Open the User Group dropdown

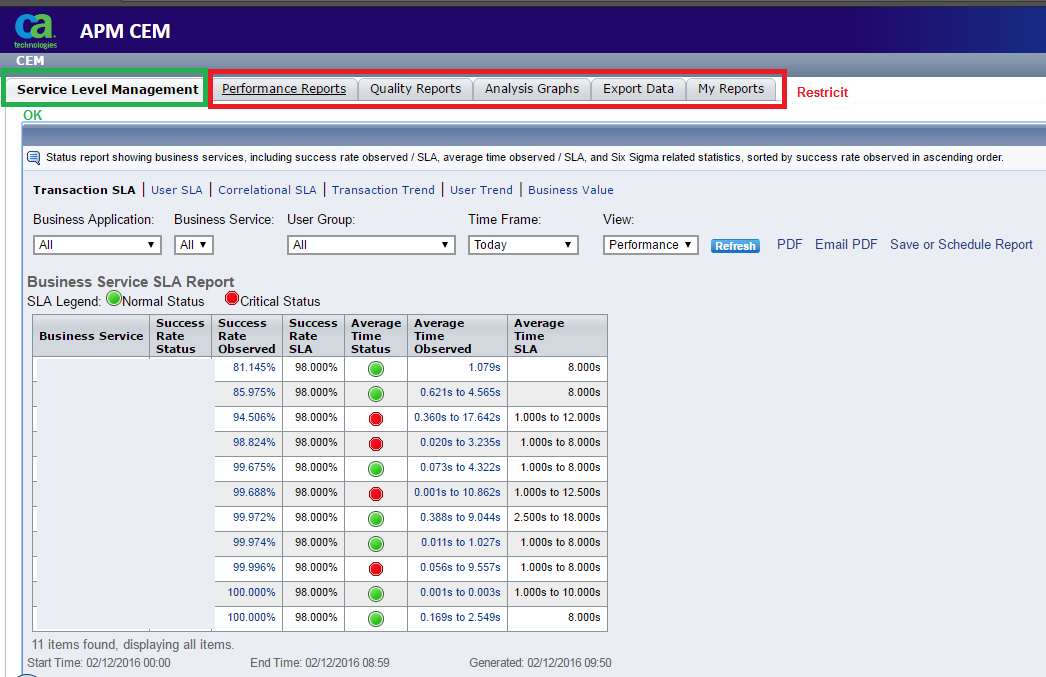pyautogui.click(x=371, y=245)
